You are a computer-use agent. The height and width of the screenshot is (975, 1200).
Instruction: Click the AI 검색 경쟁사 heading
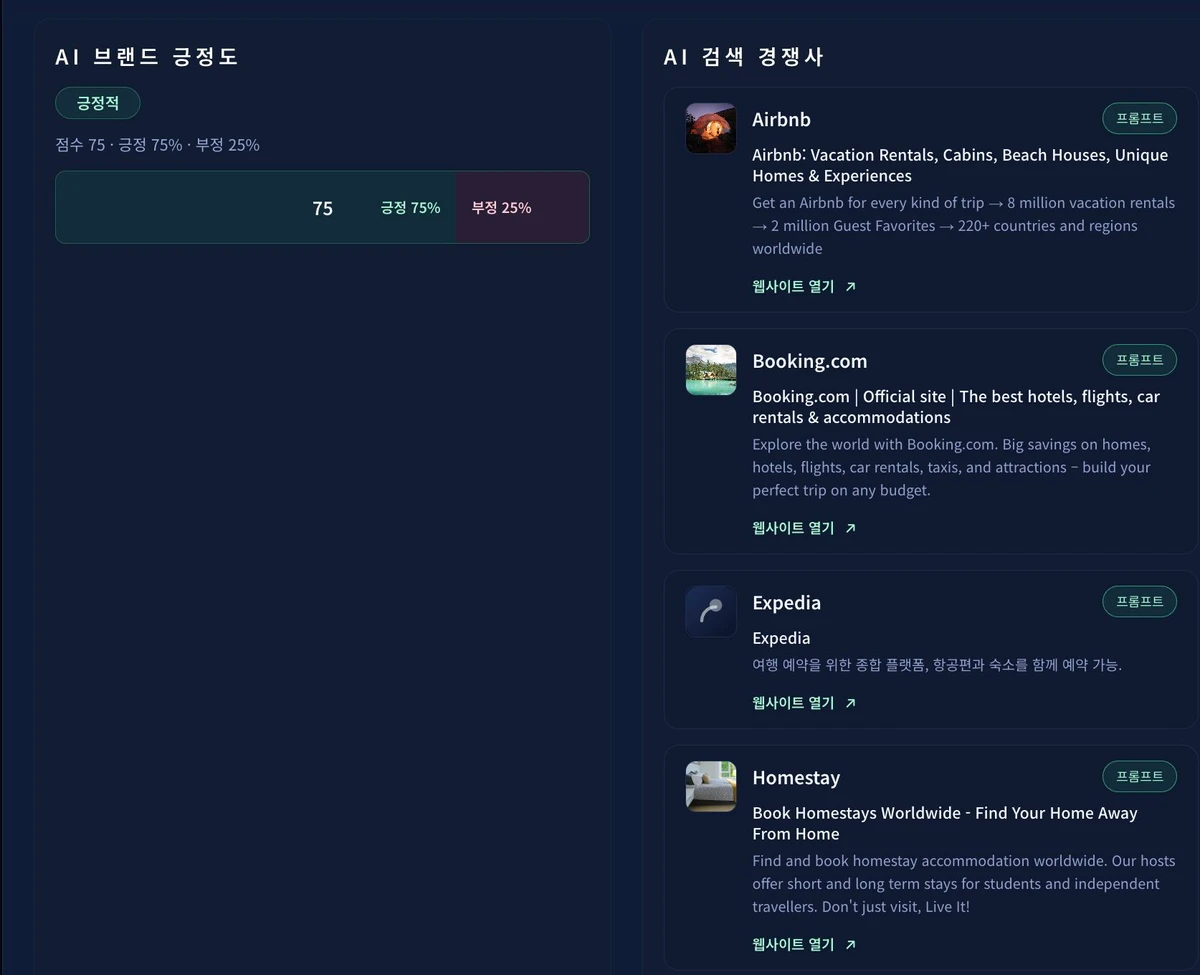tap(744, 57)
